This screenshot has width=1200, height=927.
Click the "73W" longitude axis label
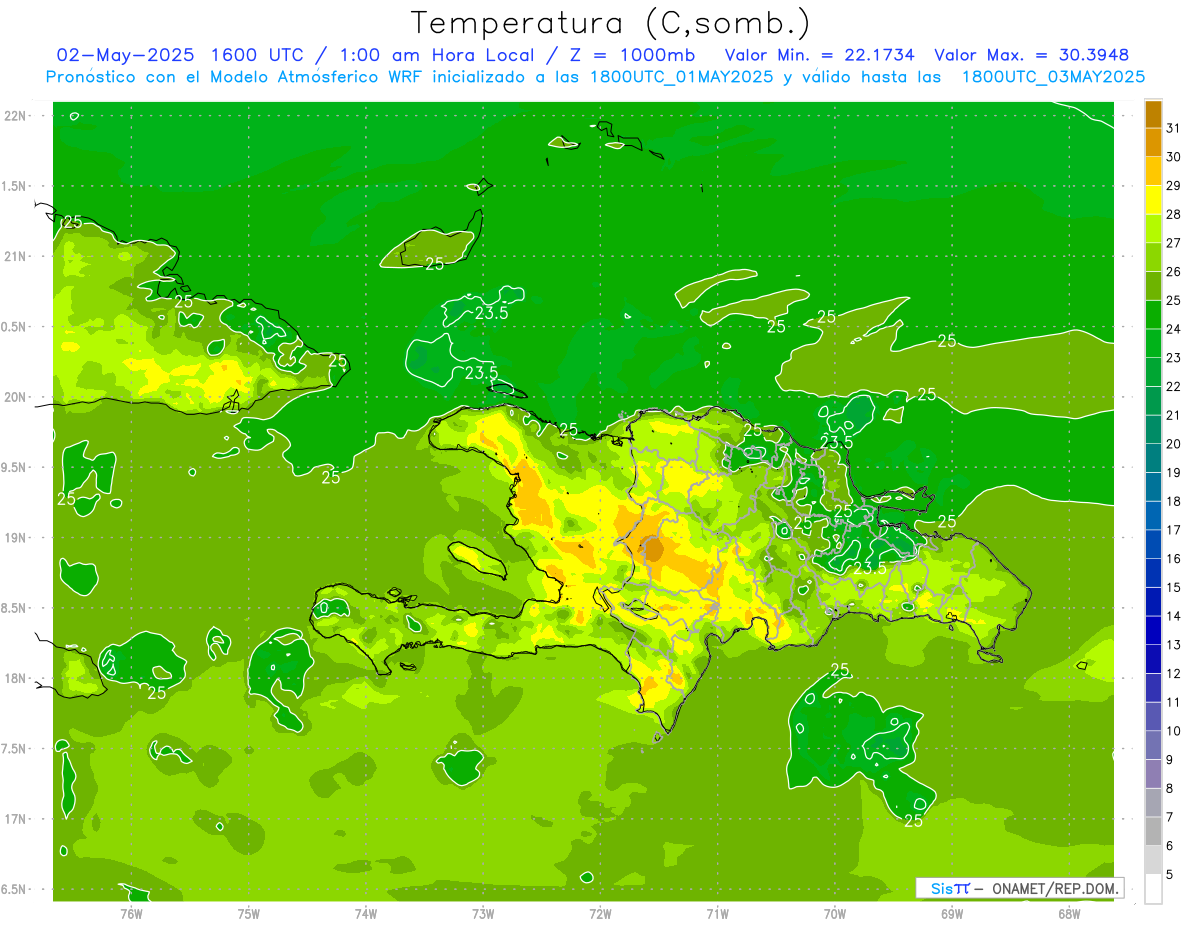tap(483, 913)
